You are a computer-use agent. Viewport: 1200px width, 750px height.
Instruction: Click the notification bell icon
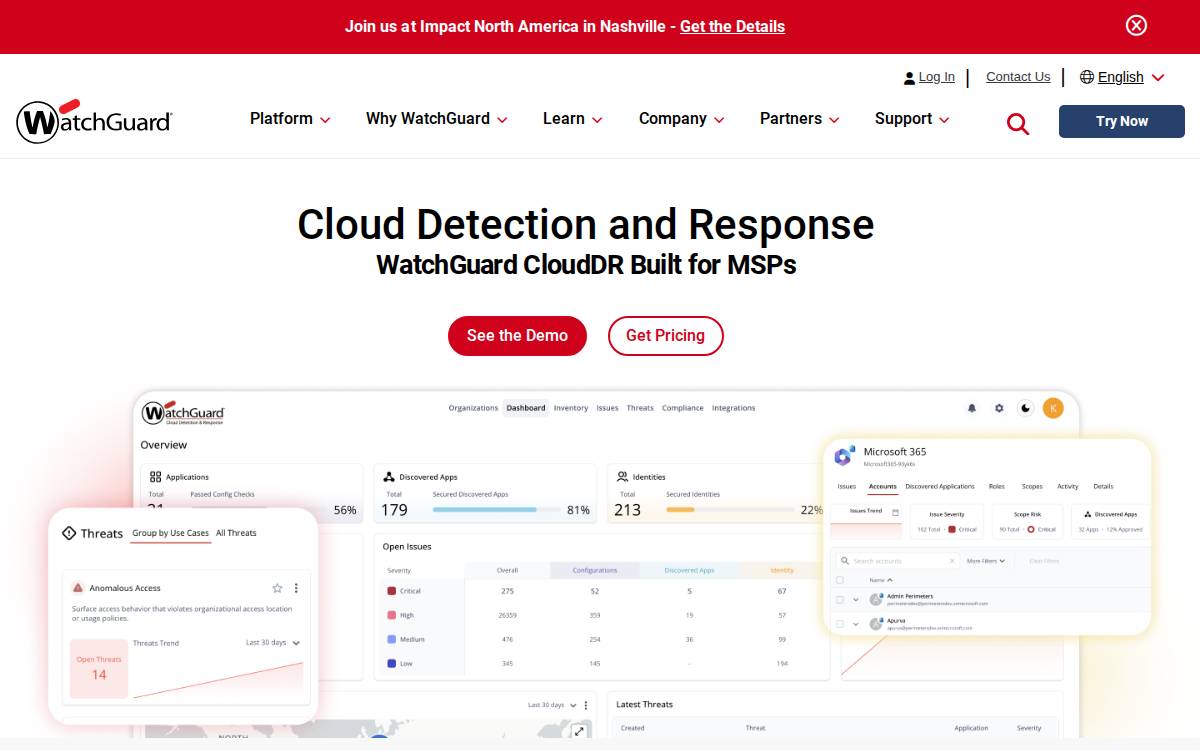971,408
